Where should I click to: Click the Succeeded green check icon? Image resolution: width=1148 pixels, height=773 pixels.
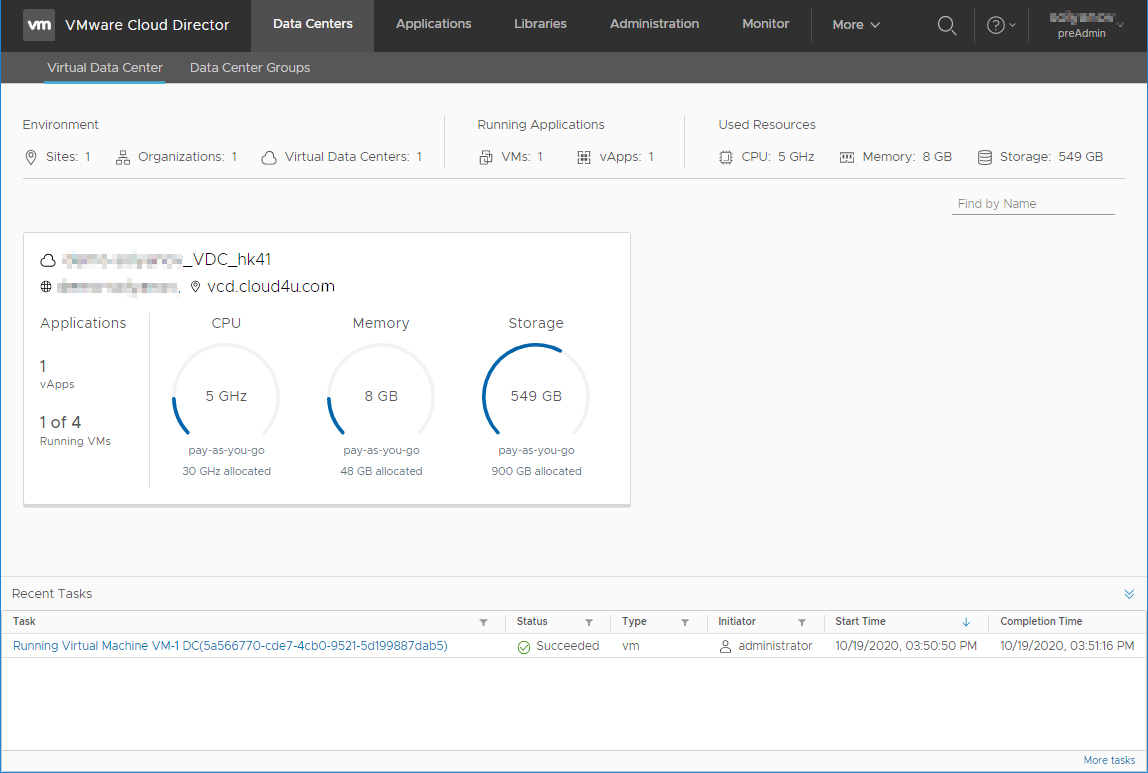tap(523, 647)
